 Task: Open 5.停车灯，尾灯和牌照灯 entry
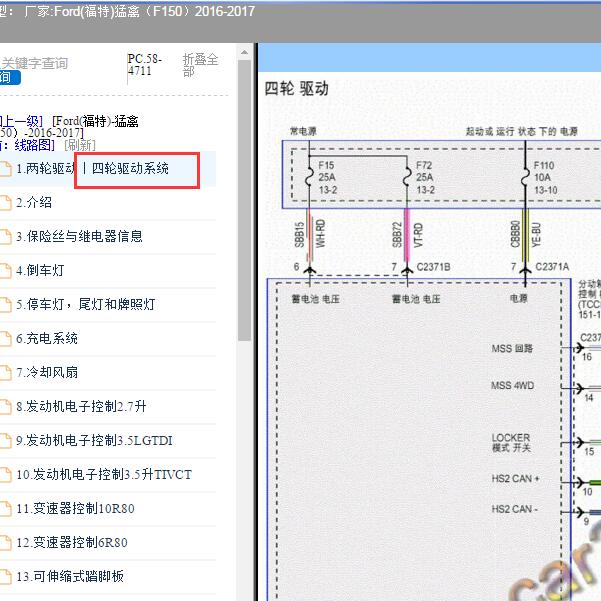click(85, 304)
